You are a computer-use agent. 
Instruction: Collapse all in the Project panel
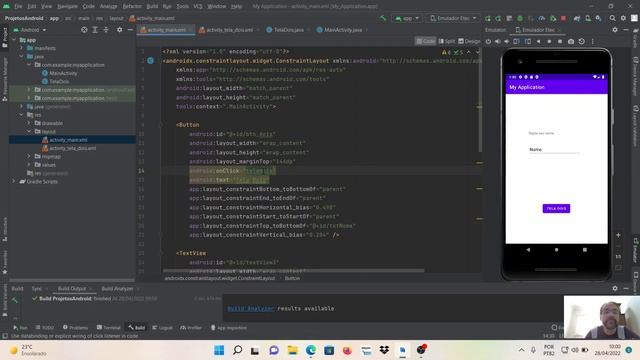point(106,30)
